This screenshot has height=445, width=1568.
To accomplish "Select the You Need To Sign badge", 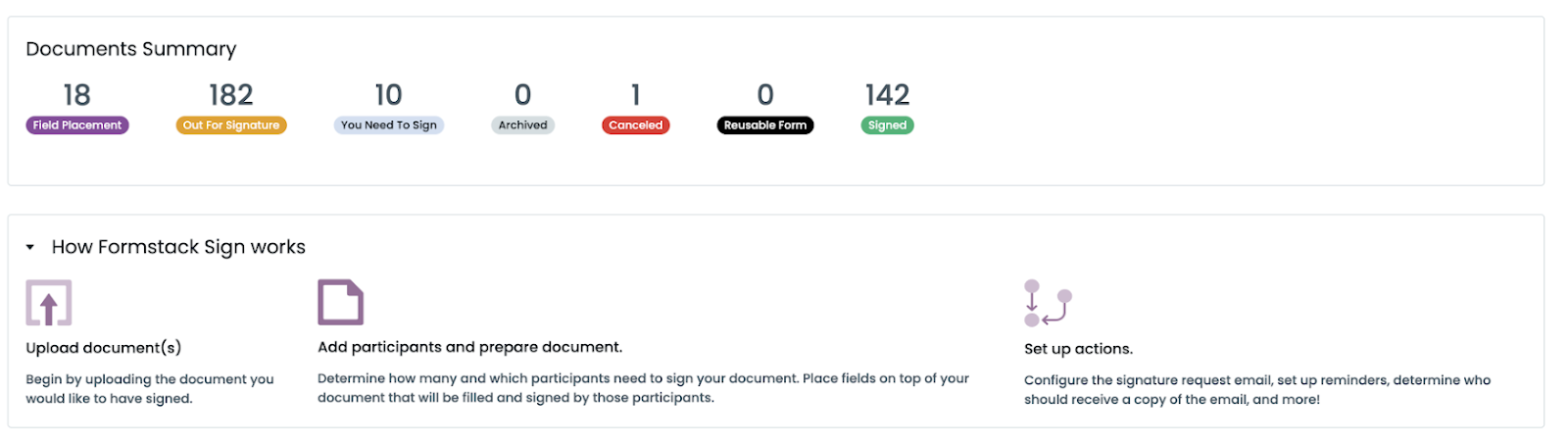I will [389, 125].
